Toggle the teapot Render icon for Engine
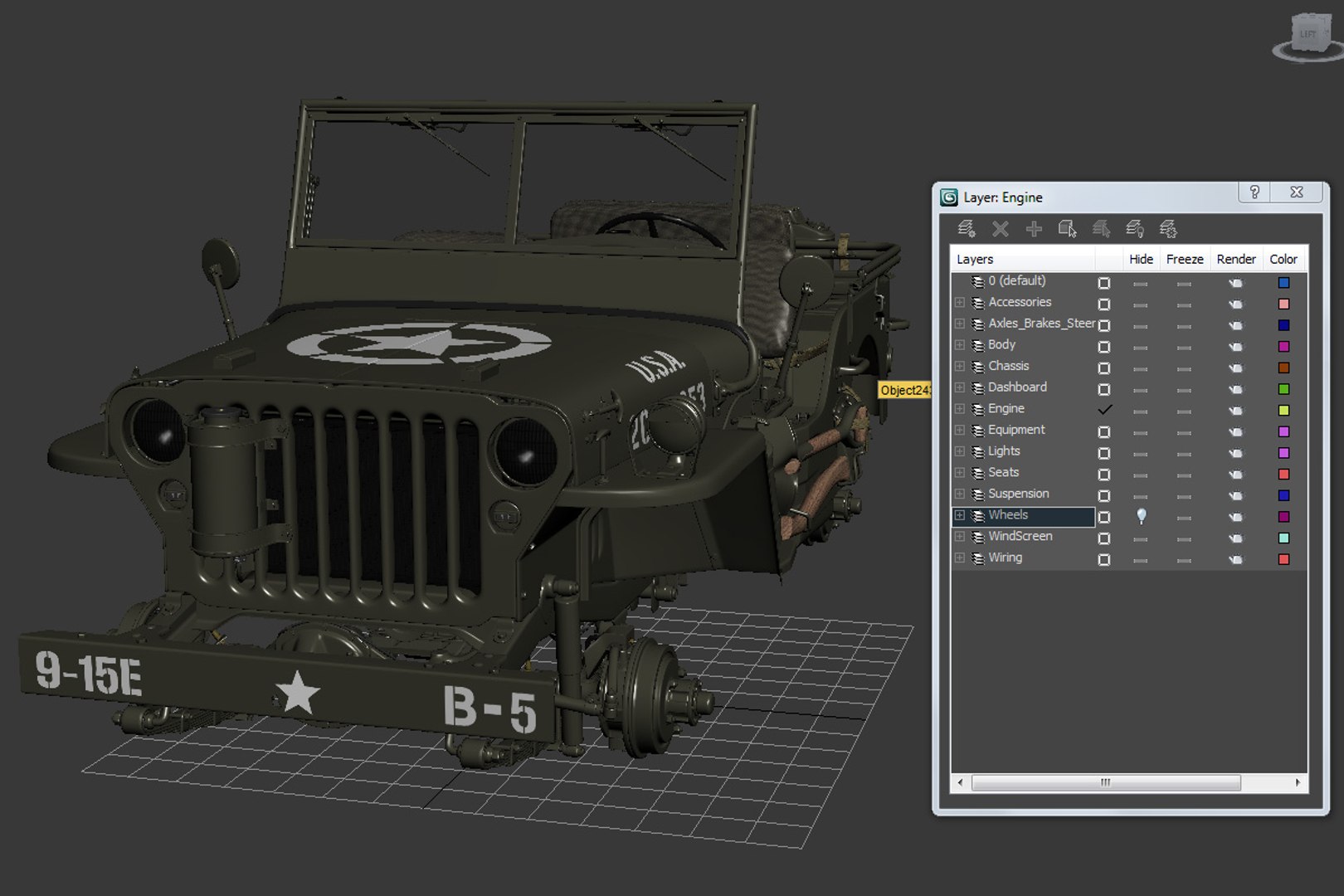The image size is (1344, 896). 1236,411
